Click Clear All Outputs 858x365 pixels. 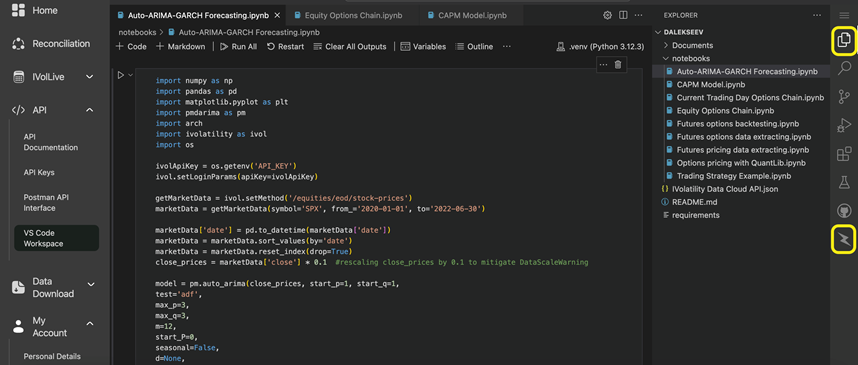pyautogui.click(x=350, y=47)
